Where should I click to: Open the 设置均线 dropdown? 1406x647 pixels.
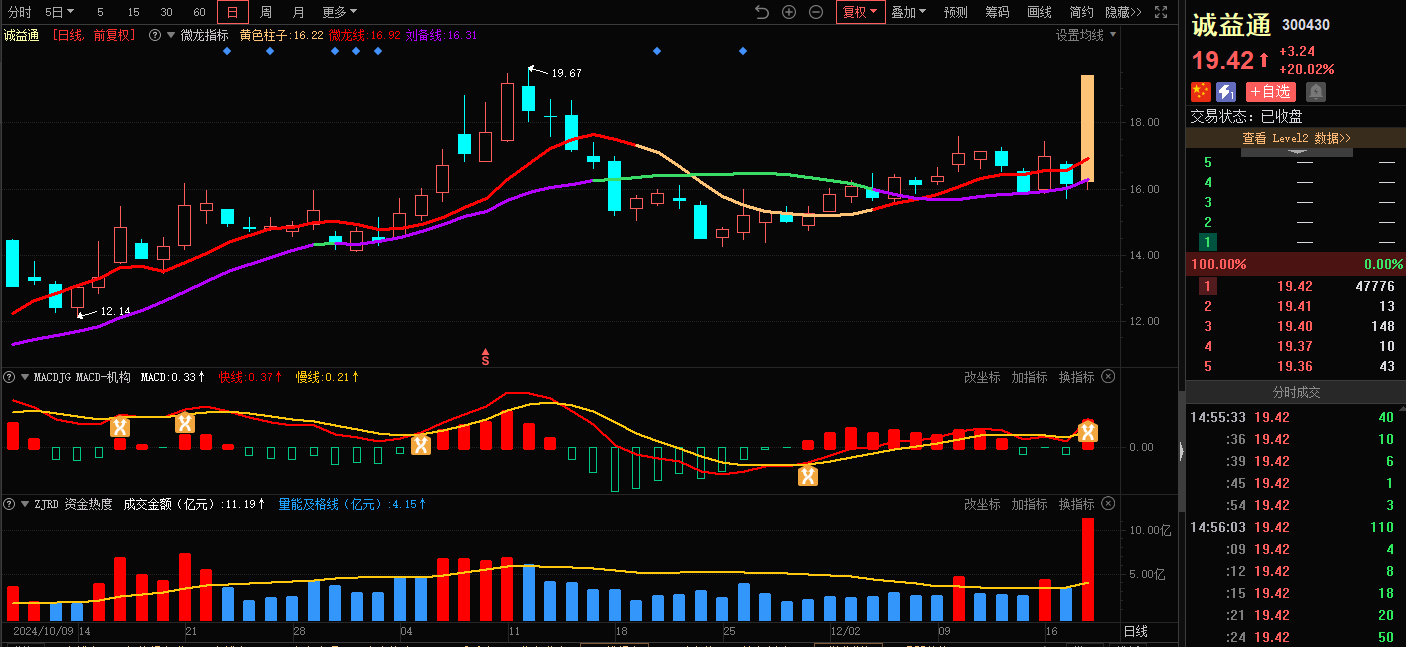click(x=1085, y=35)
